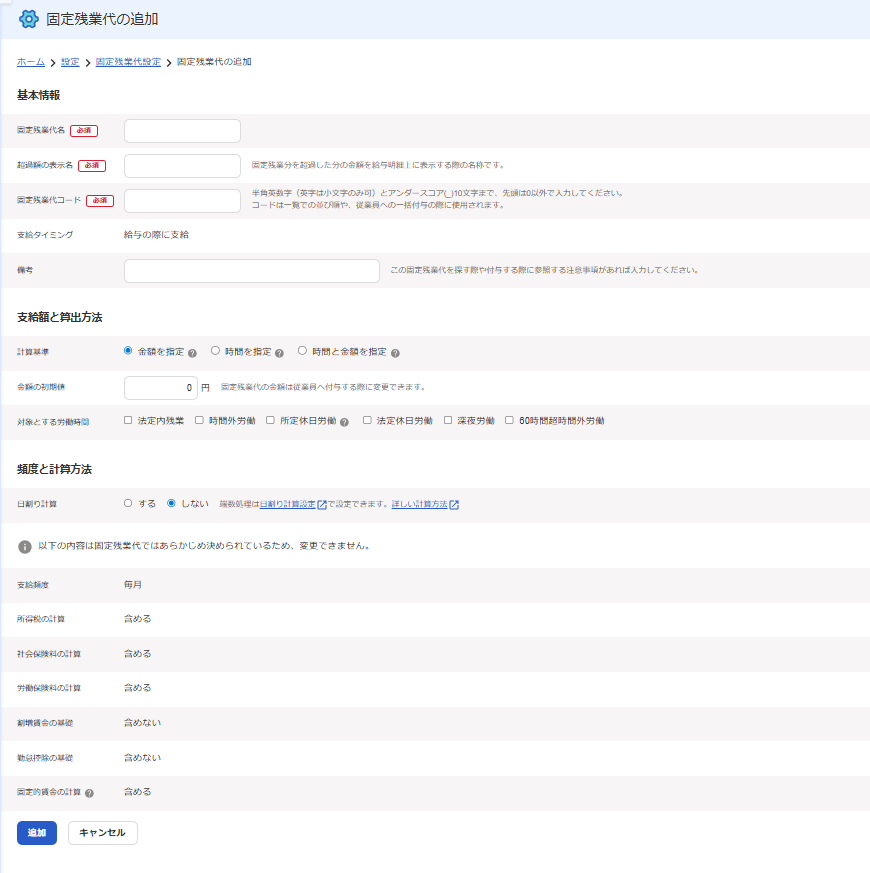Click the 備考 input field

click(x=252, y=271)
